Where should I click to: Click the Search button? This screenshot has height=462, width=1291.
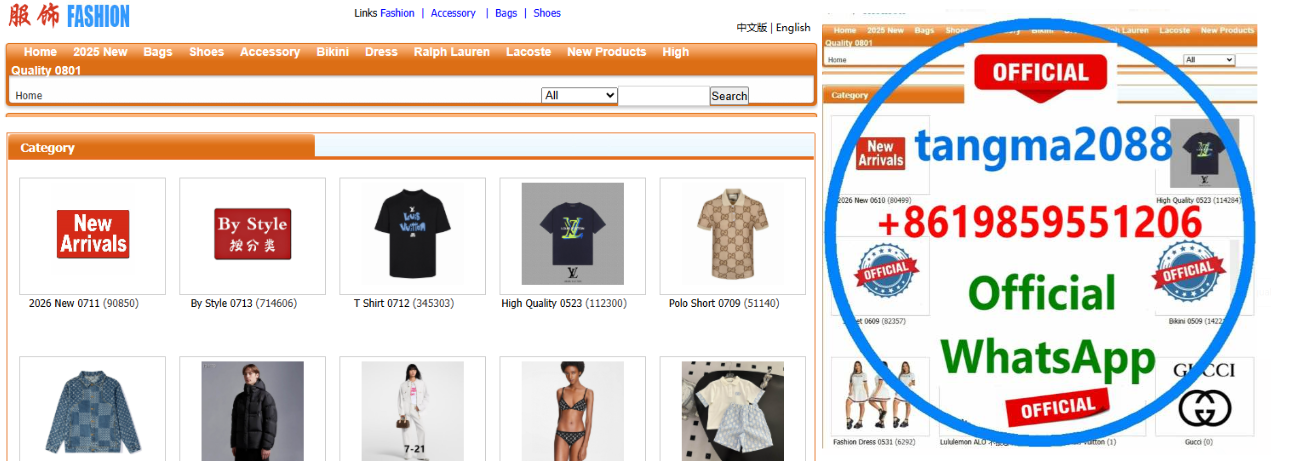(x=729, y=96)
